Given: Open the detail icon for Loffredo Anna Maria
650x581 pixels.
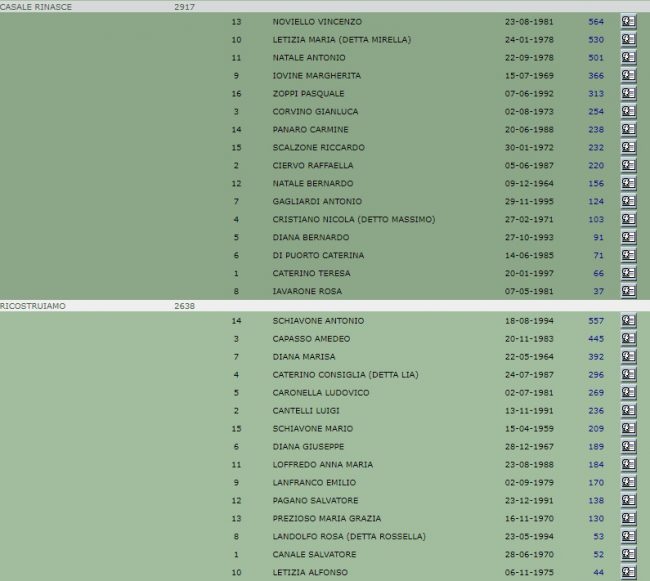Looking at the screenshot, I should tap(628, 465).
